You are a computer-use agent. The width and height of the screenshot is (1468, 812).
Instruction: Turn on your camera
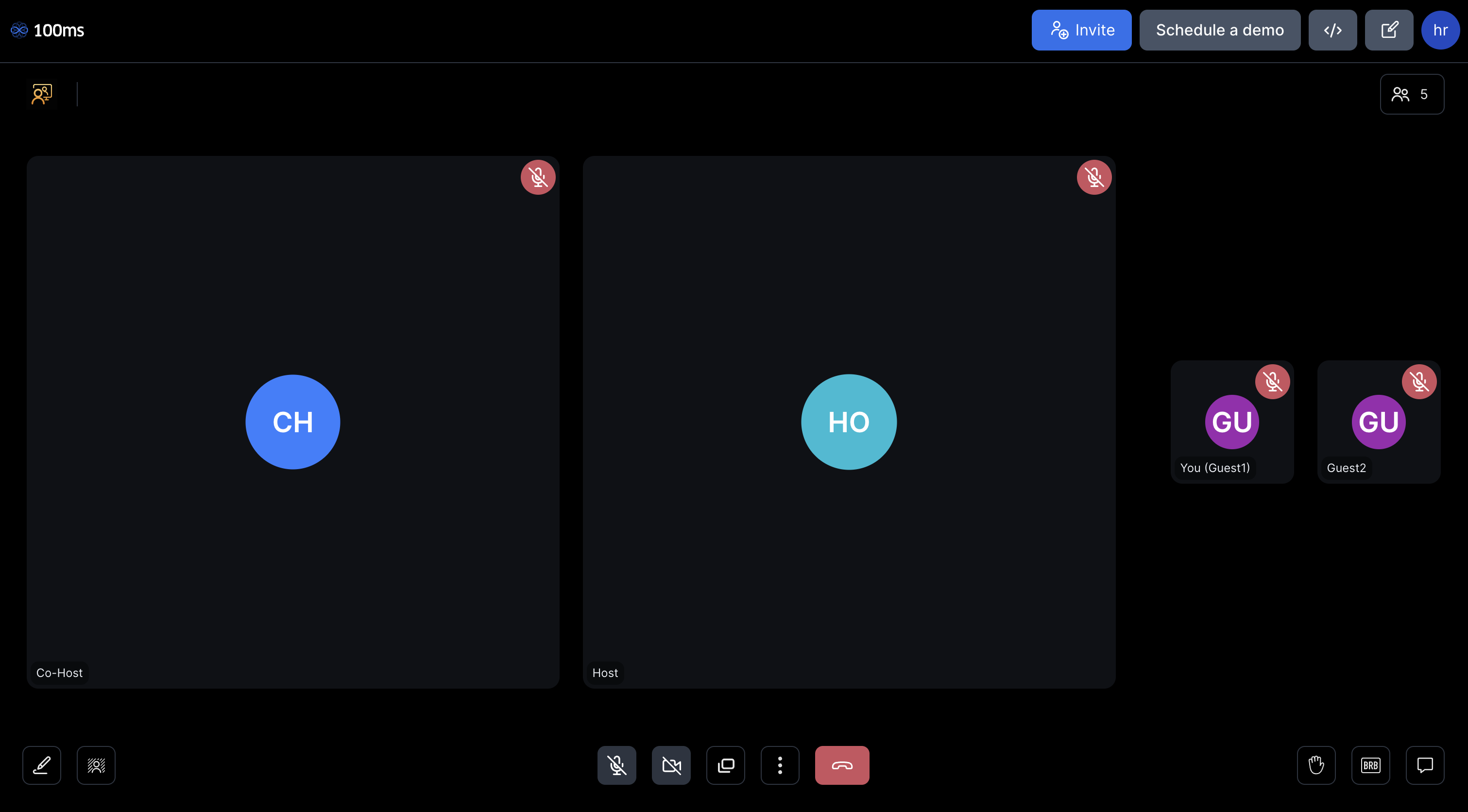[671, 765]
